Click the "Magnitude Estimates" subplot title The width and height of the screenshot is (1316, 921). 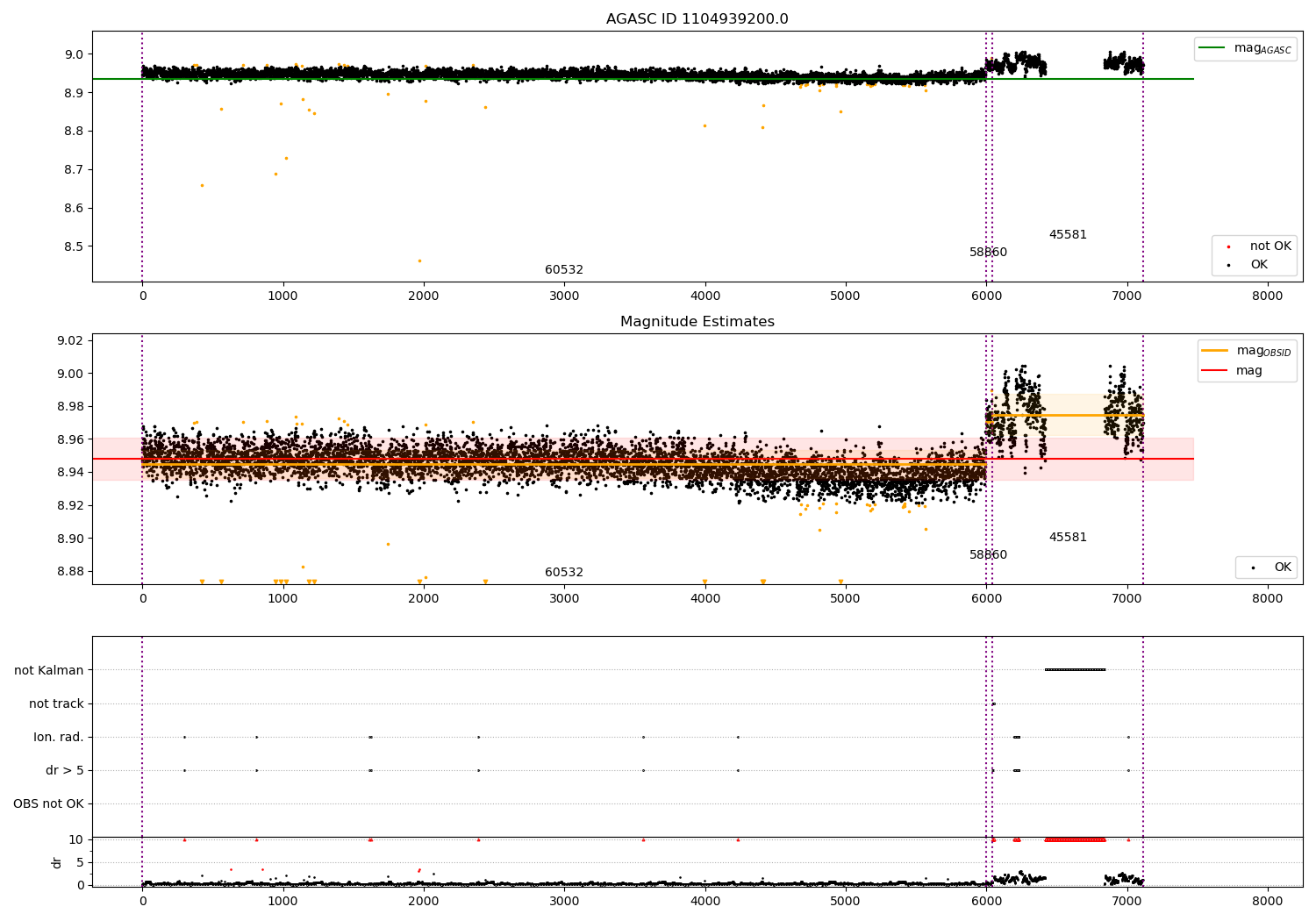[697, 322]
